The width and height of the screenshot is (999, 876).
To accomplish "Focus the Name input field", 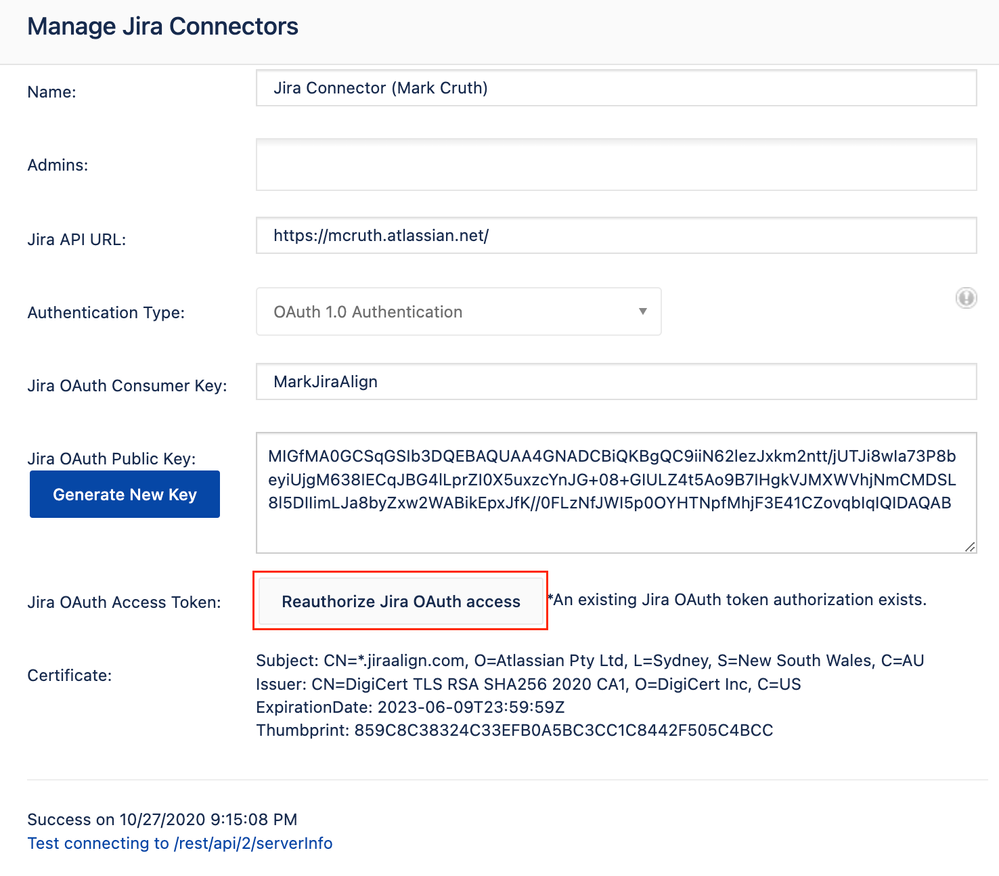I will (x=616, y=88).
